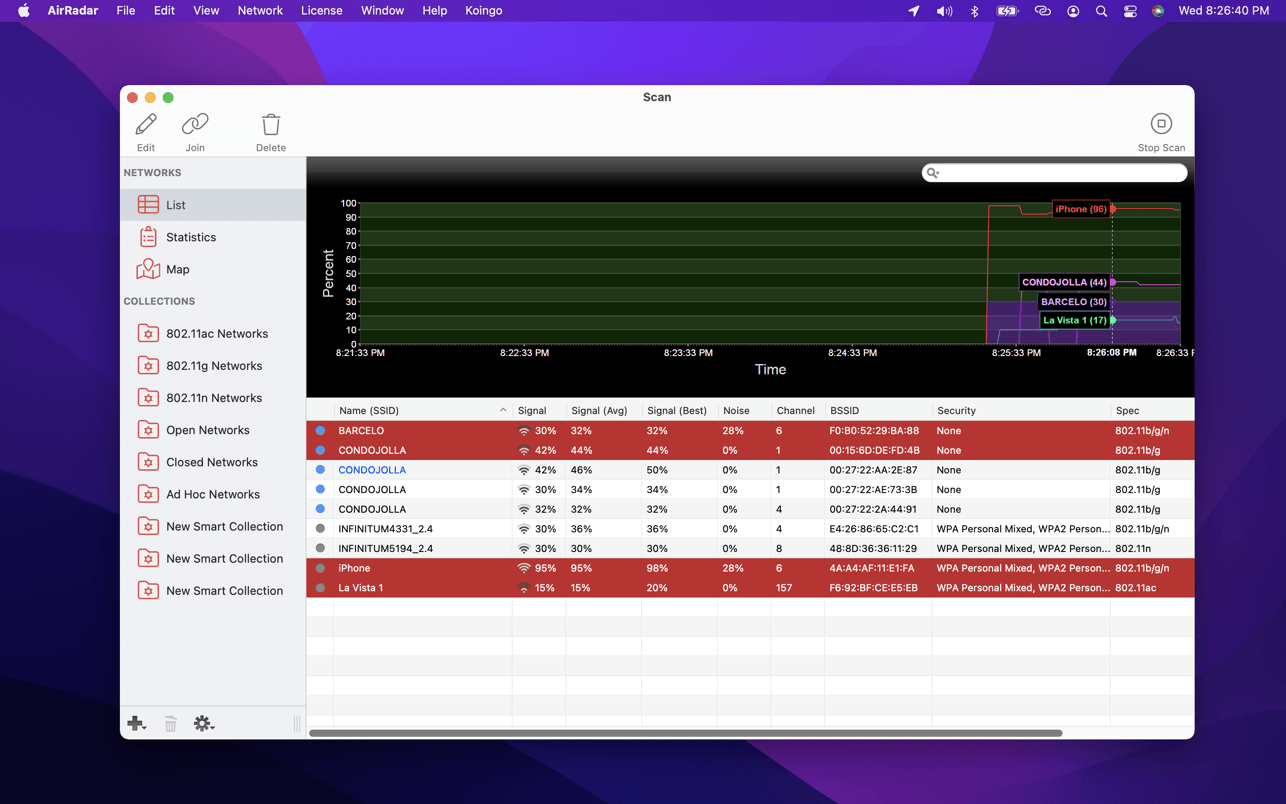Open the action gear menu at bottom
The image size is (1286, 804).
pyautogui.click(x=204, y=722)
